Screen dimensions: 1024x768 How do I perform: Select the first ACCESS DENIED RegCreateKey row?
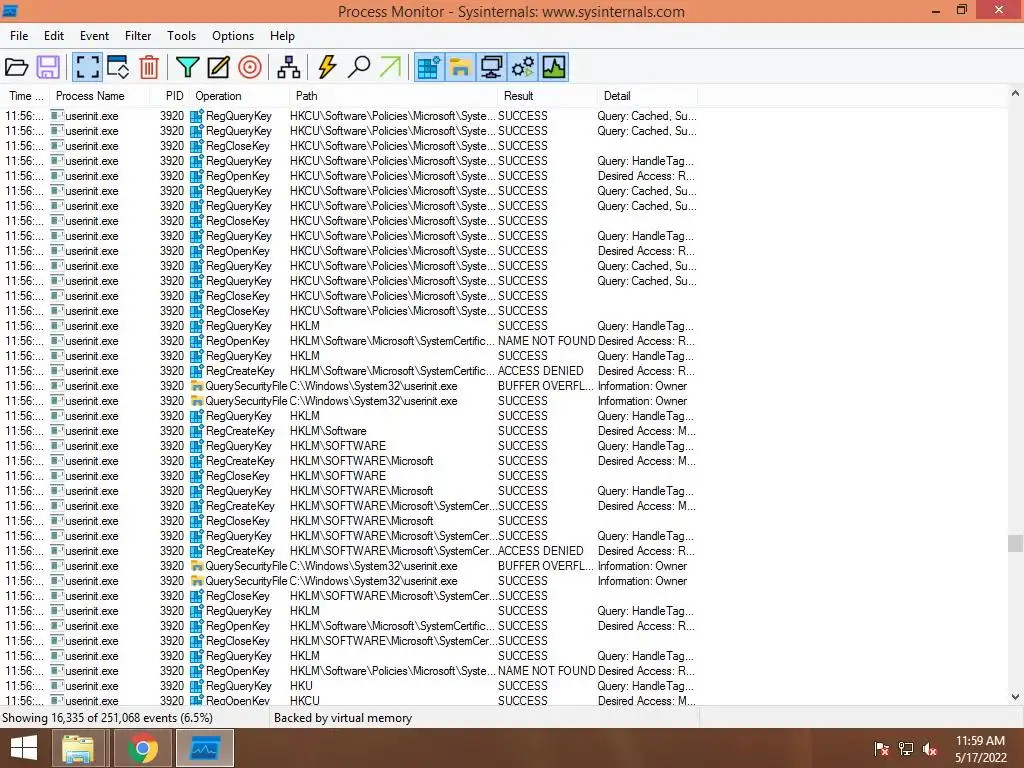pyautogui.click(x=351, y=371)
